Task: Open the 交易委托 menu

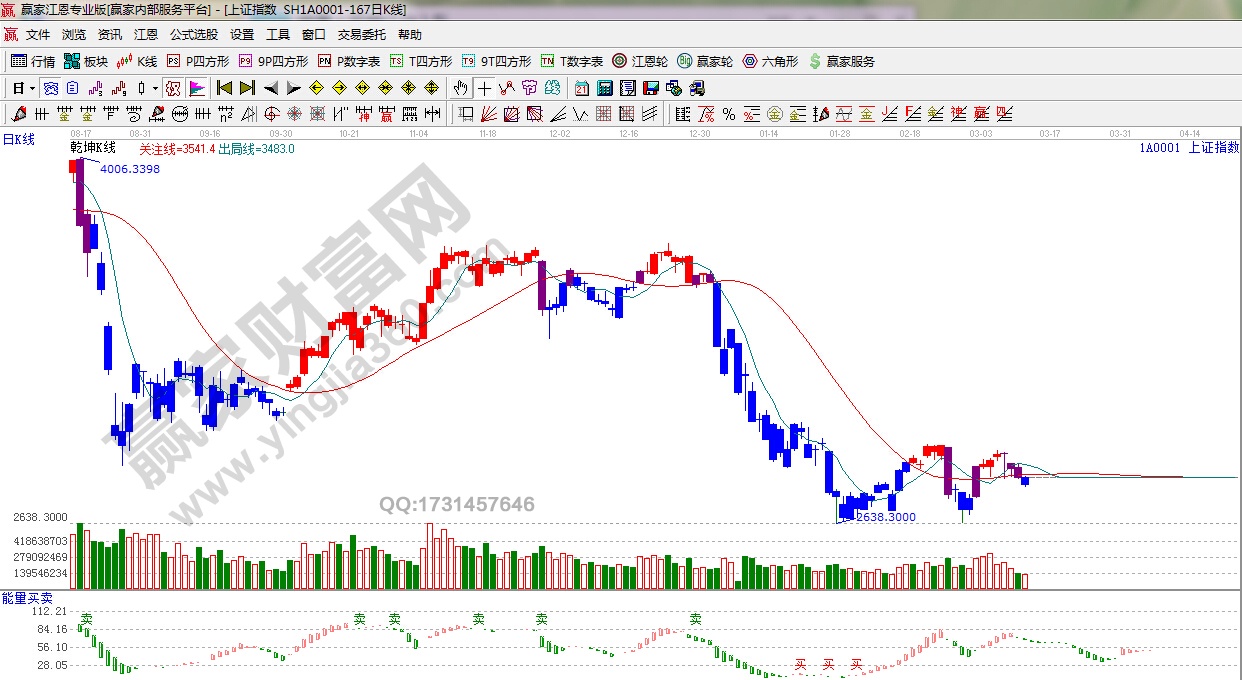Action: click(361, 35)
